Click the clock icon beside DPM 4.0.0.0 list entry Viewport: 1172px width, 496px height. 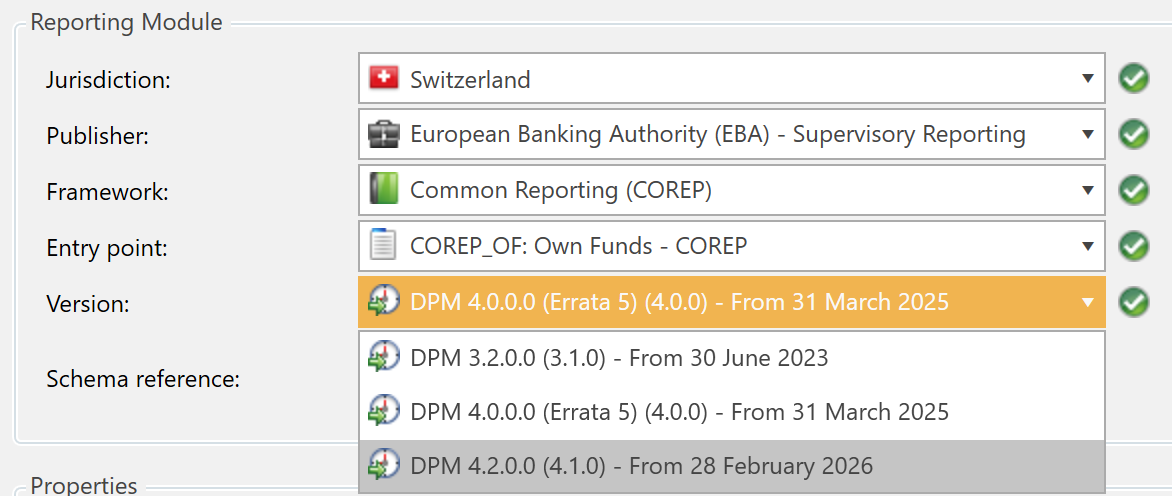[383, 412]
